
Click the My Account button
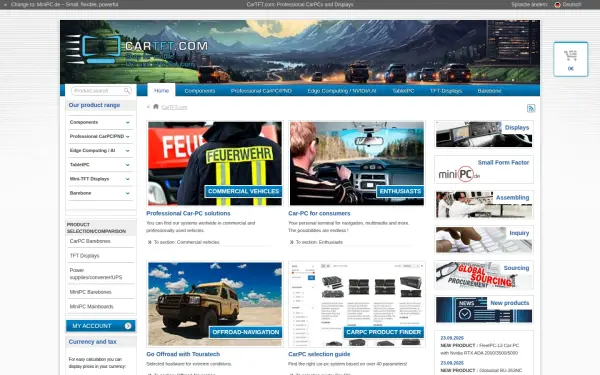coord(101,326)
